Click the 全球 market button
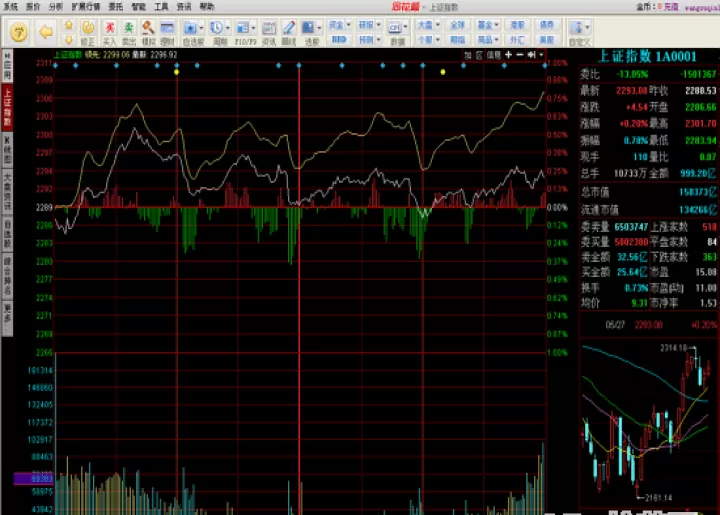The image size is (720, 515). (457, 25)
